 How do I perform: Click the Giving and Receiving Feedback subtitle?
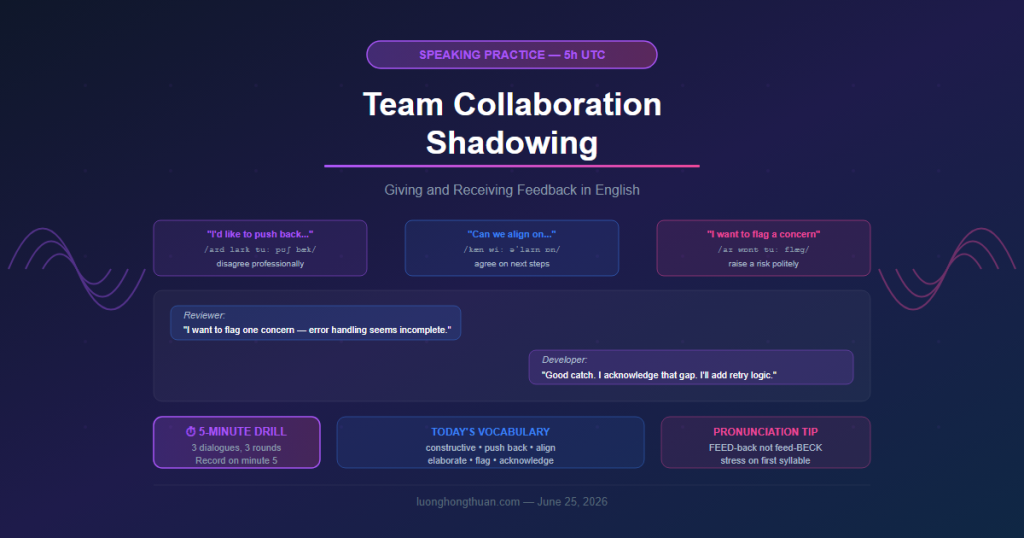(511, 190)
